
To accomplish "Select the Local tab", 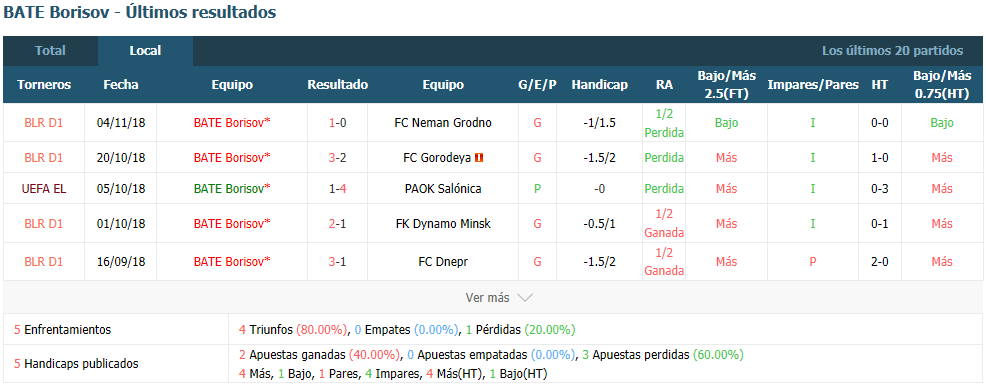I will click(145, 51).
